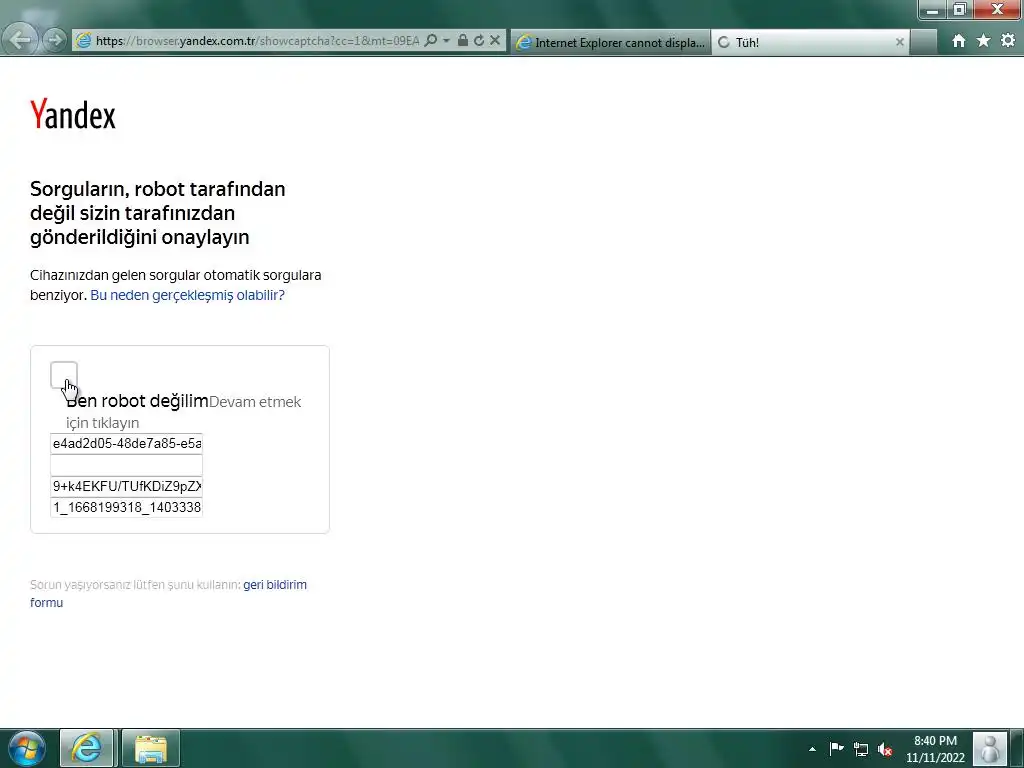Click the field containing e4ad2d05-48de7a85
Viewport: 1024px width, 768px height.
tap(127, 443)
